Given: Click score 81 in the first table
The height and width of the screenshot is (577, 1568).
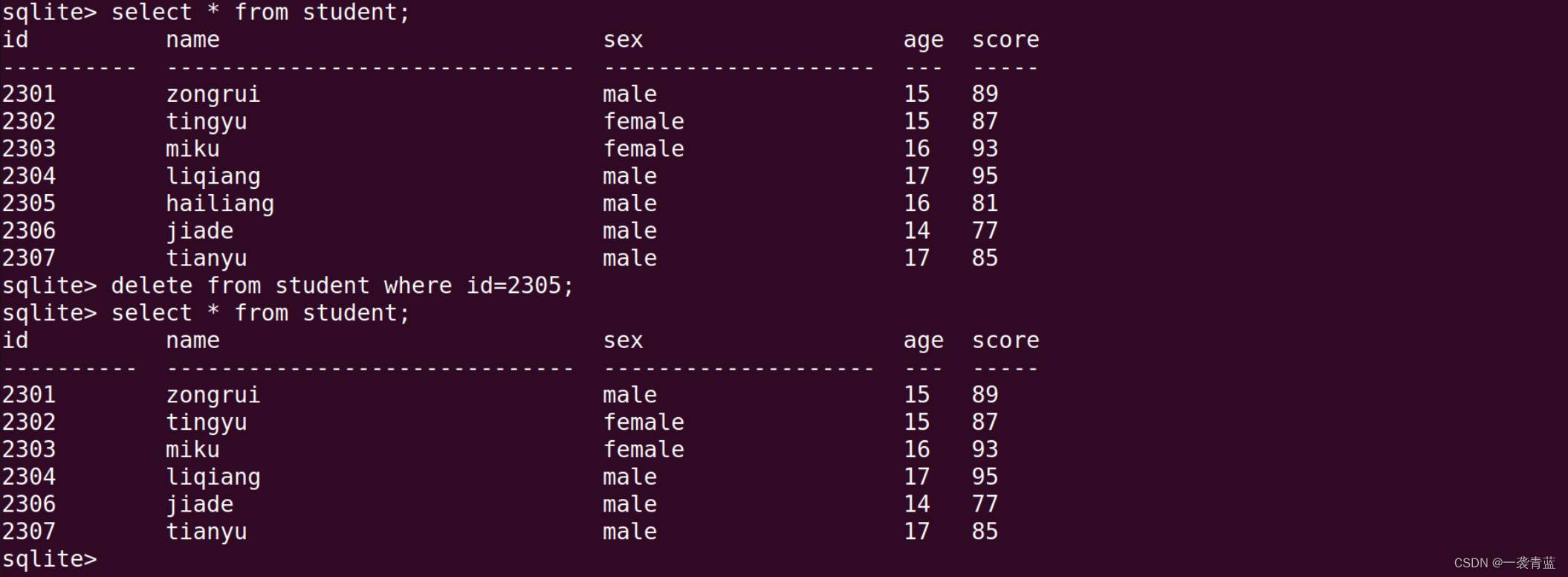Looking at the screenshot, I should (x=985, y=204).
